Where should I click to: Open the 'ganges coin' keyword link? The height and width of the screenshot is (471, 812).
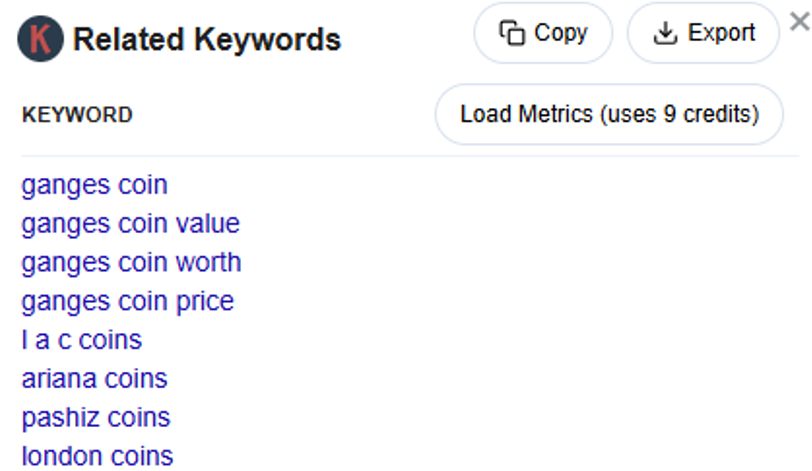tap(94, 185)
